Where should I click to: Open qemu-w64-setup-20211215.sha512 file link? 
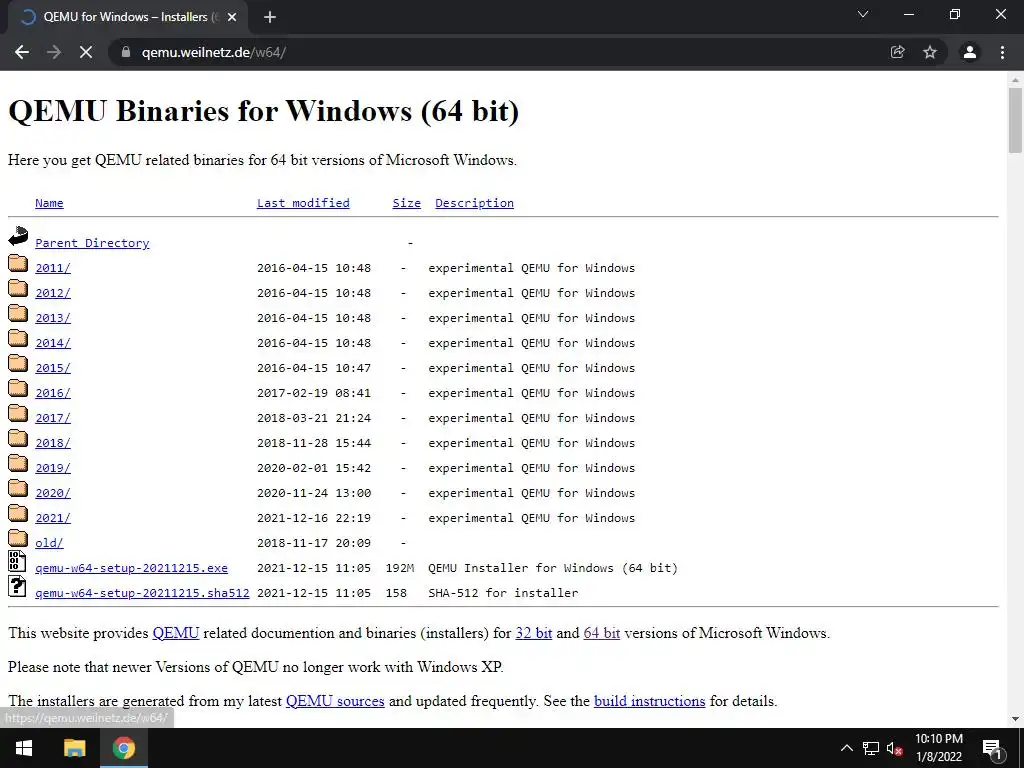[142, 593]
